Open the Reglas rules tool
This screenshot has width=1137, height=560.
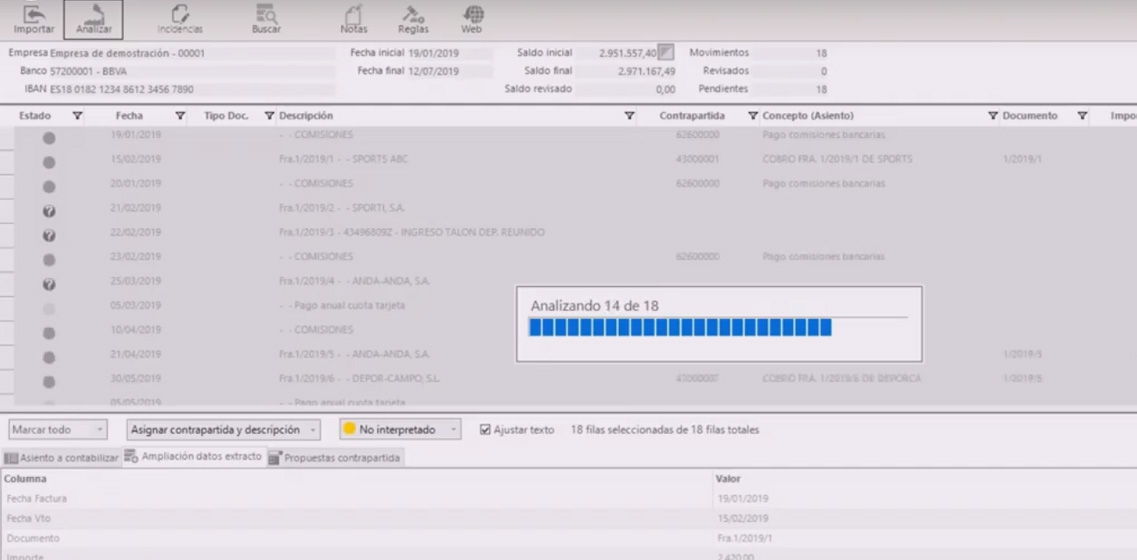pyautogui.click(x=413, y=19)
